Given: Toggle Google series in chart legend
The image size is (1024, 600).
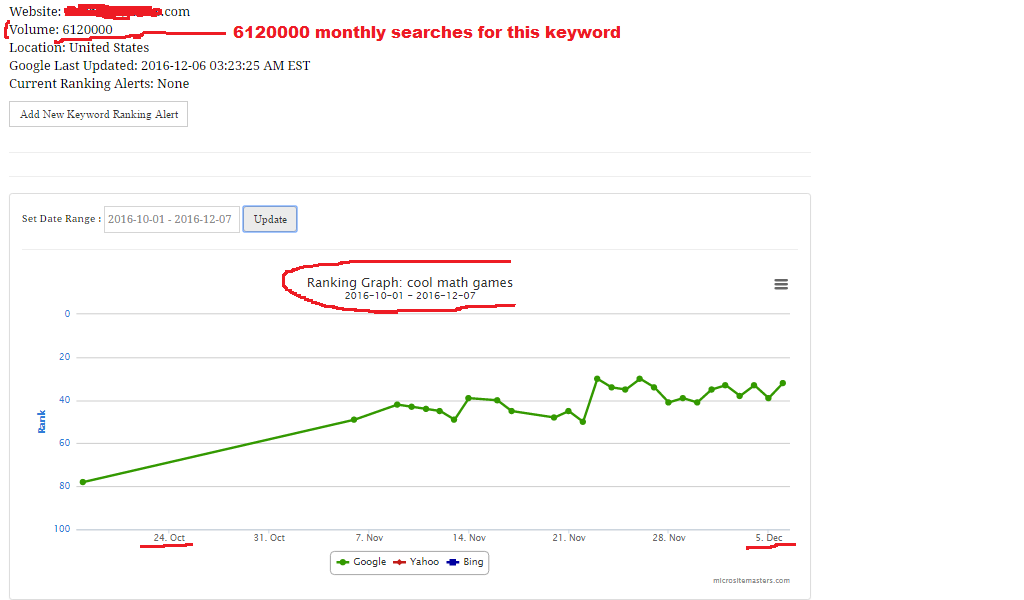Looking at the screenshot, I should click(361, 562).
